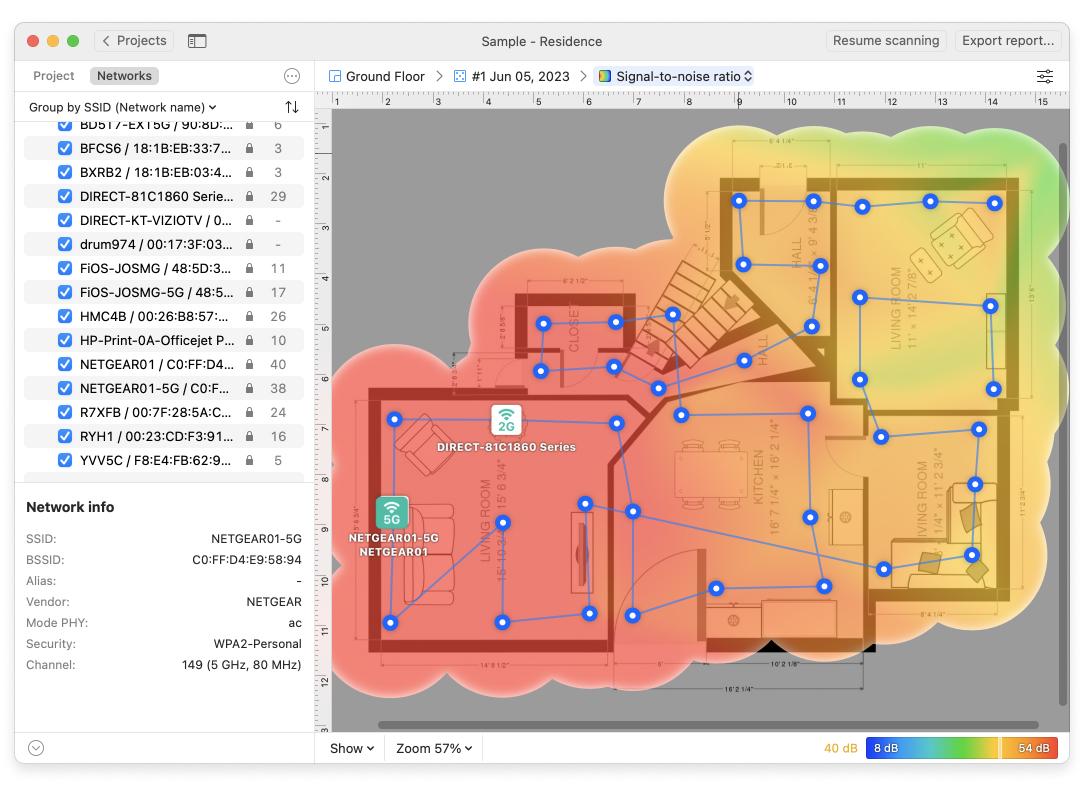Click the signal-to-noise color scale legend
The image size is (1083, 786).
[x=961, y=748]
